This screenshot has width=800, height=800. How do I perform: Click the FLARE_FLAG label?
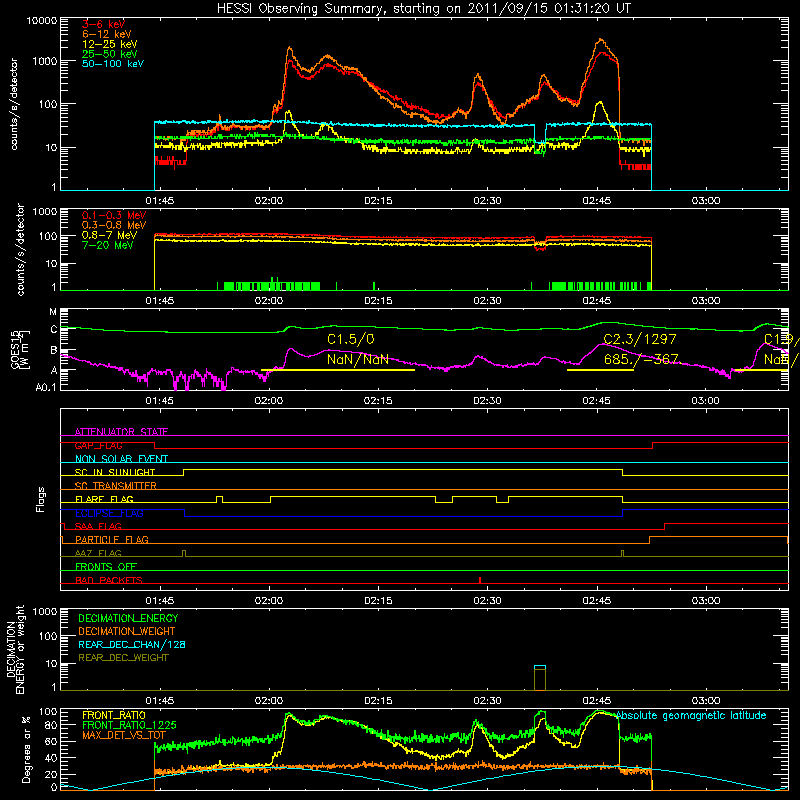point(104,499)
